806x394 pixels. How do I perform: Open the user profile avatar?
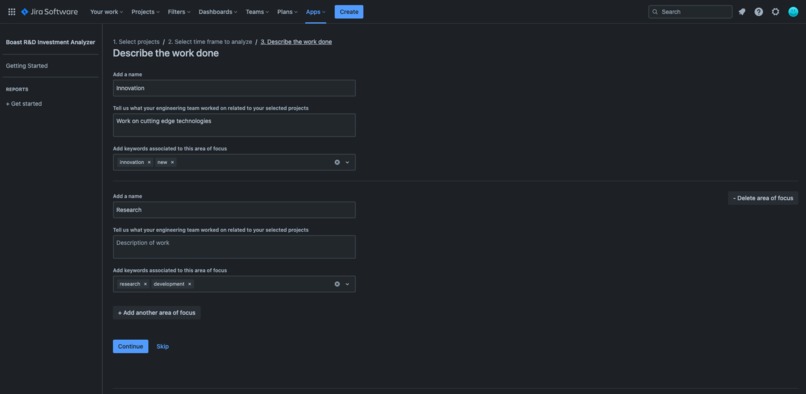click(793, 12)
